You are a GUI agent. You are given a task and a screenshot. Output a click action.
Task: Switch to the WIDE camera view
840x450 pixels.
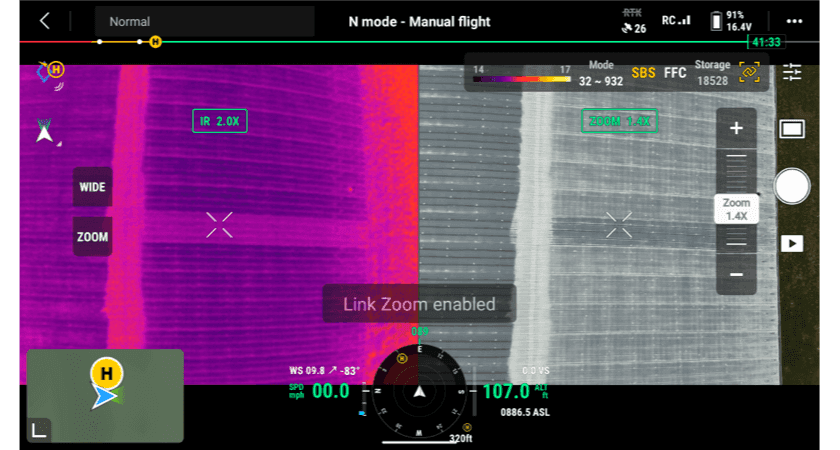tap(92, 187)
